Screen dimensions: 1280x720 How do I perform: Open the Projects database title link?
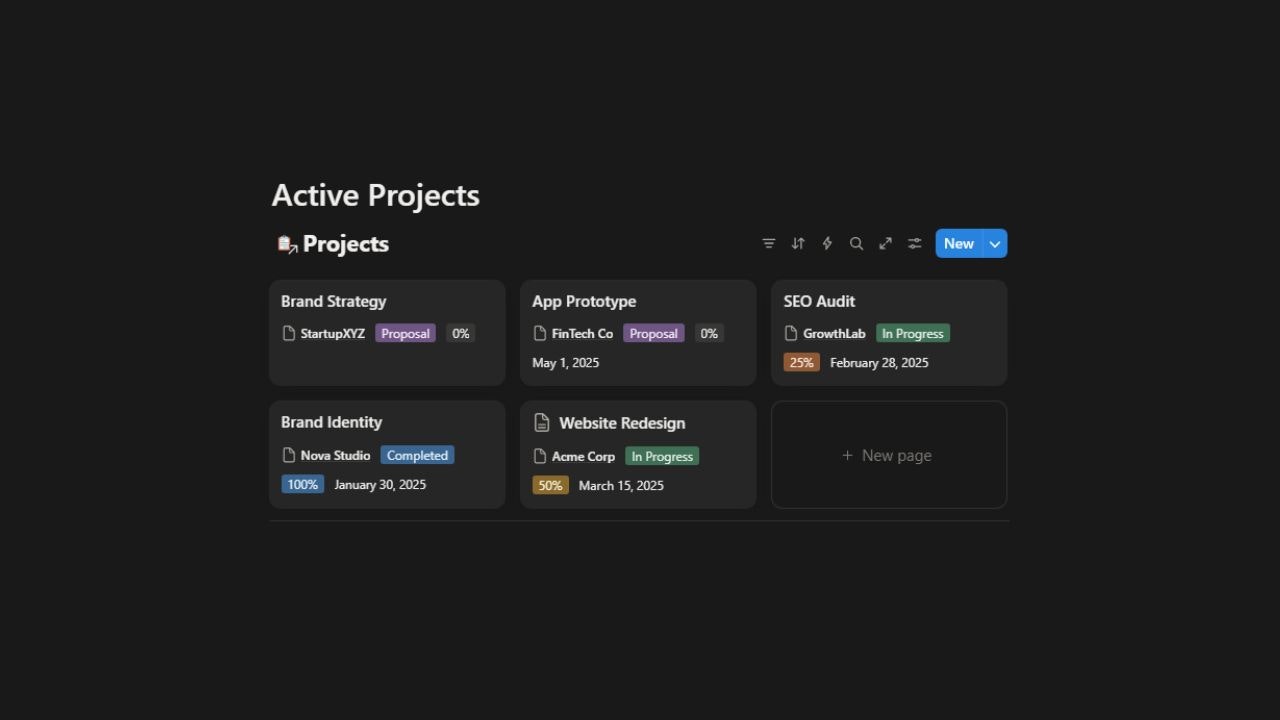coord(346,244)
